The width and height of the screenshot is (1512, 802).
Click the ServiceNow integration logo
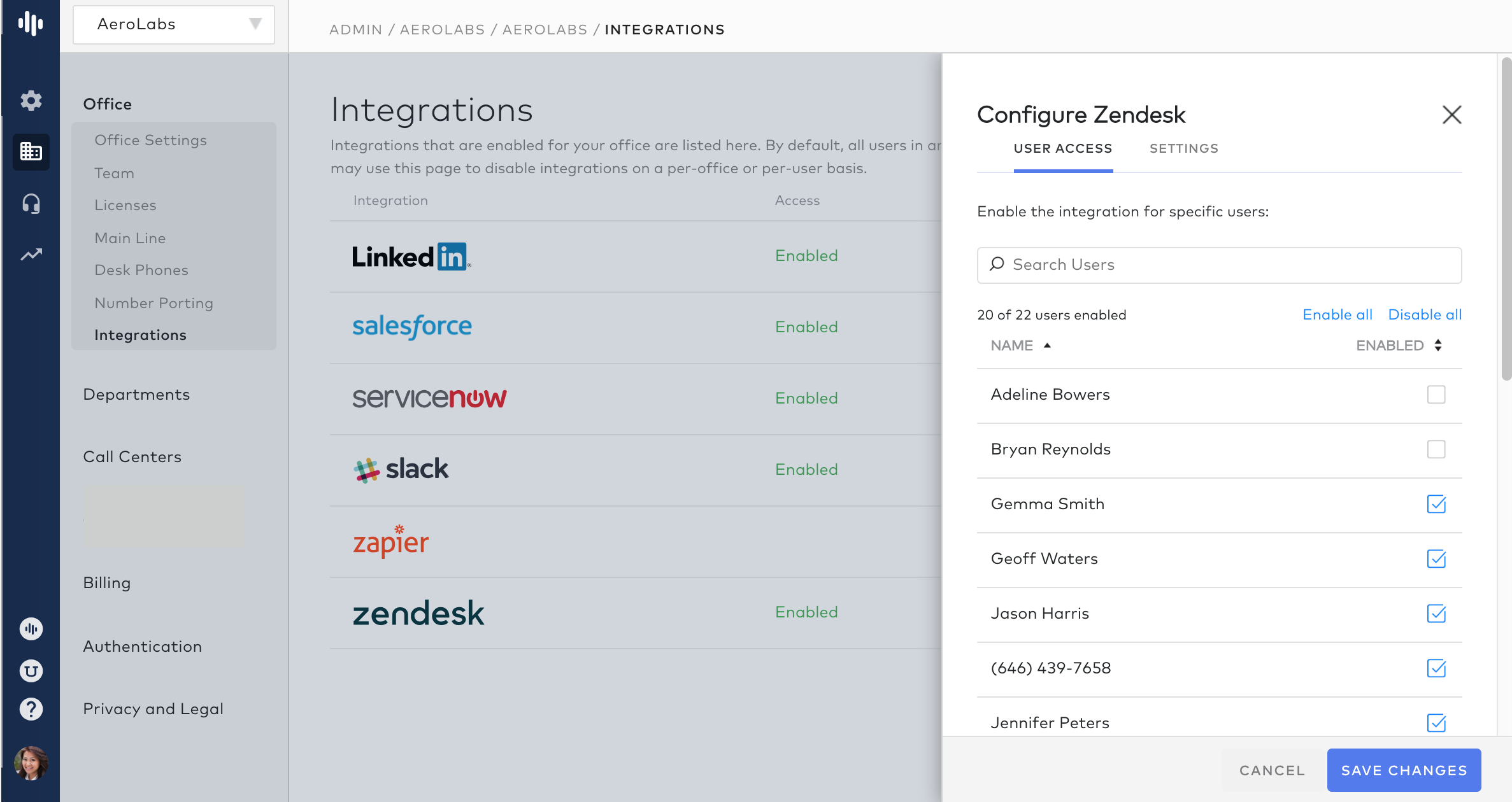pos(429,398)
